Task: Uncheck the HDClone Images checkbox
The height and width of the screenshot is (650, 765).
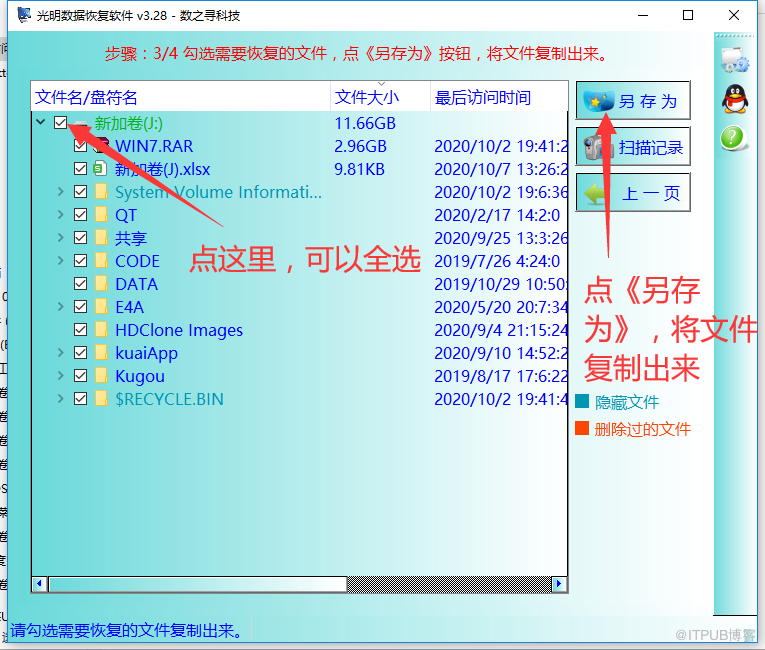Action: tap(81, 329)
